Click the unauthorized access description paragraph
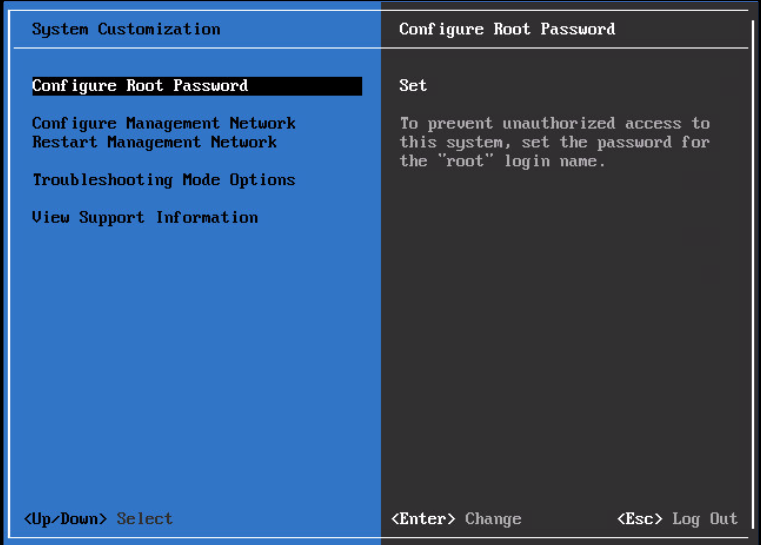The image size is (761, 545). 554,142
